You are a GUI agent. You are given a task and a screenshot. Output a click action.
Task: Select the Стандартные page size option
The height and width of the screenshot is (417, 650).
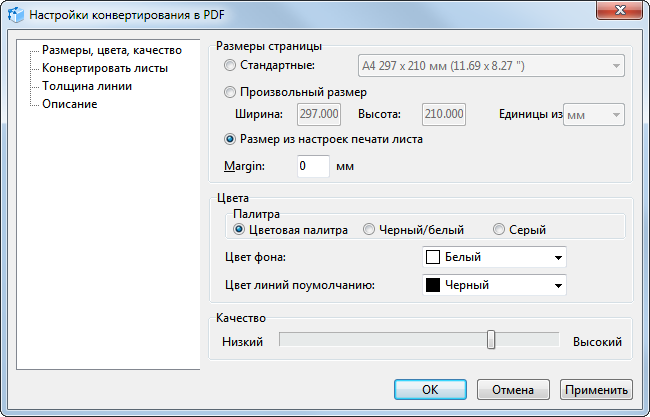coord(231,66)
